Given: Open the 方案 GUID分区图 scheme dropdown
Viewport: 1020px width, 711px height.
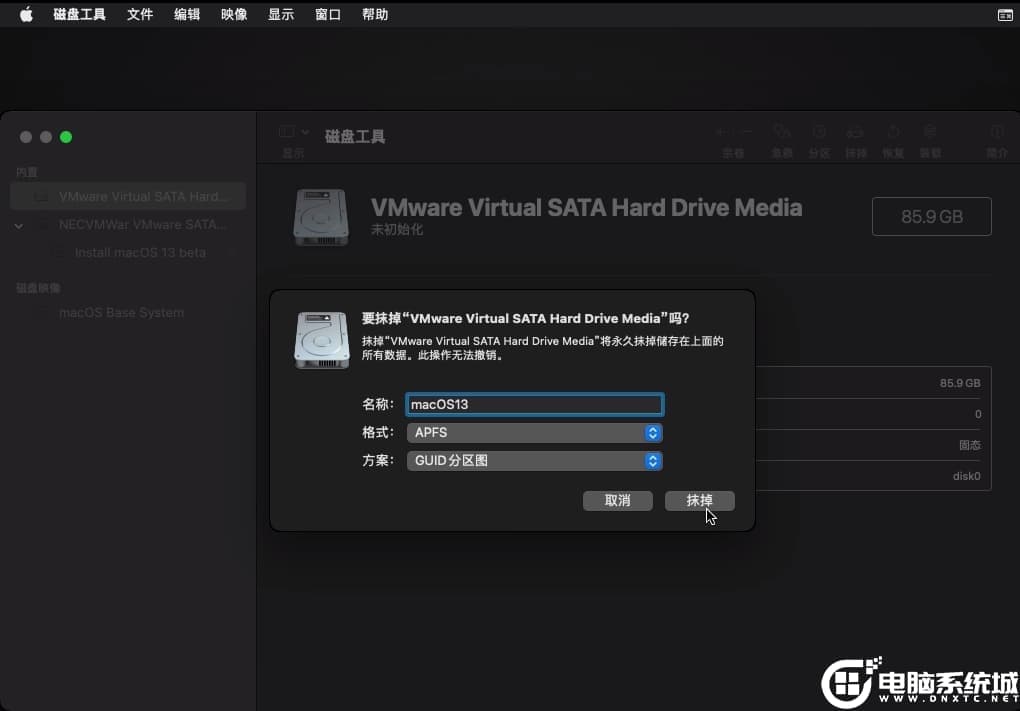Looking at the screenshot, I should point(534,461).
